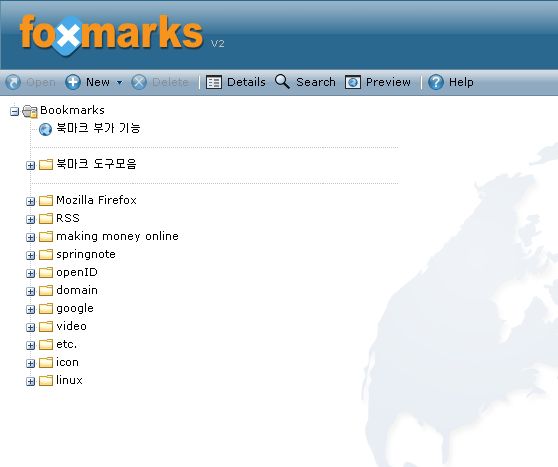The image size is (558, 467).
Task: Open the dropdown arrow next to New
Action: [x=120, y=83]
